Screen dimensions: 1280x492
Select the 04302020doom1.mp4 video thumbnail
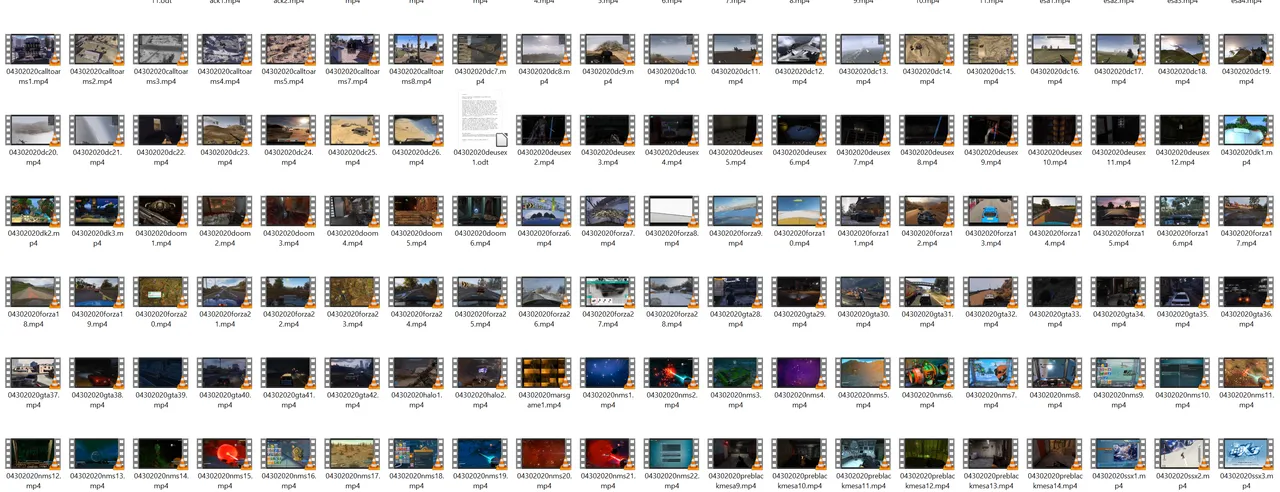pyautogui.click(x=161, y=211)
